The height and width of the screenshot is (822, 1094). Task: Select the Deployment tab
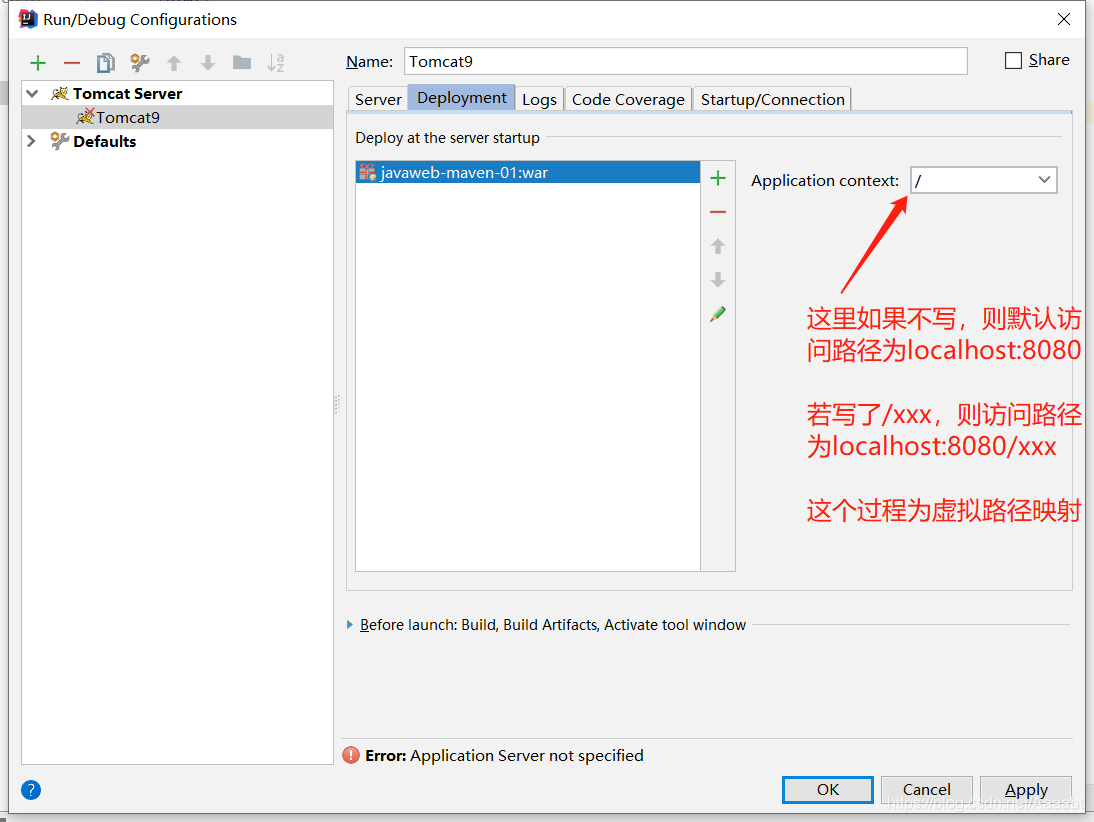tap(462, 98)
